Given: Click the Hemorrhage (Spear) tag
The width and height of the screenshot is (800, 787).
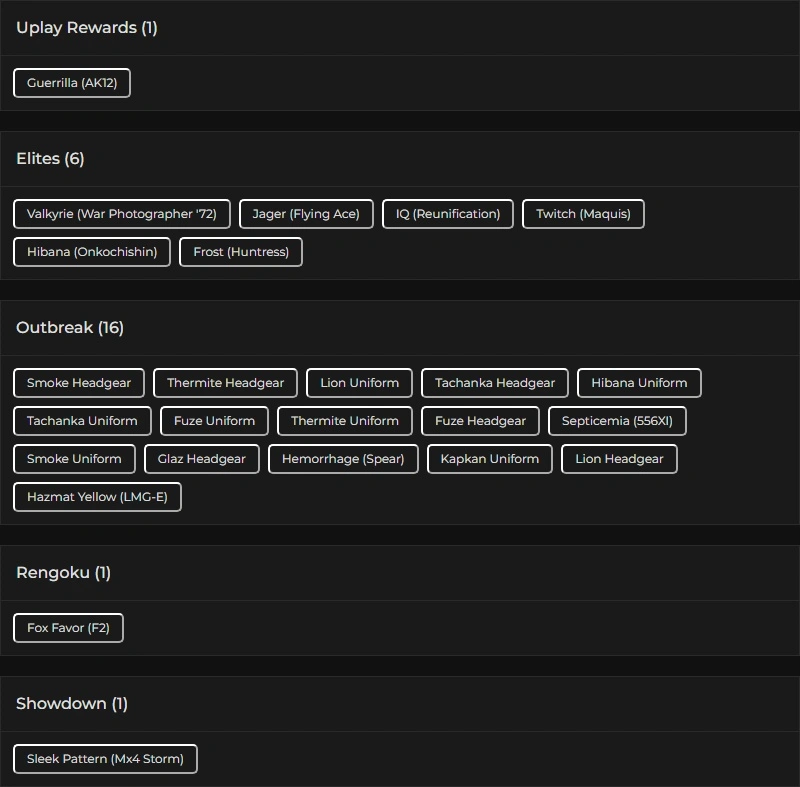Looking at the screenshot, I should coord(343,459).
